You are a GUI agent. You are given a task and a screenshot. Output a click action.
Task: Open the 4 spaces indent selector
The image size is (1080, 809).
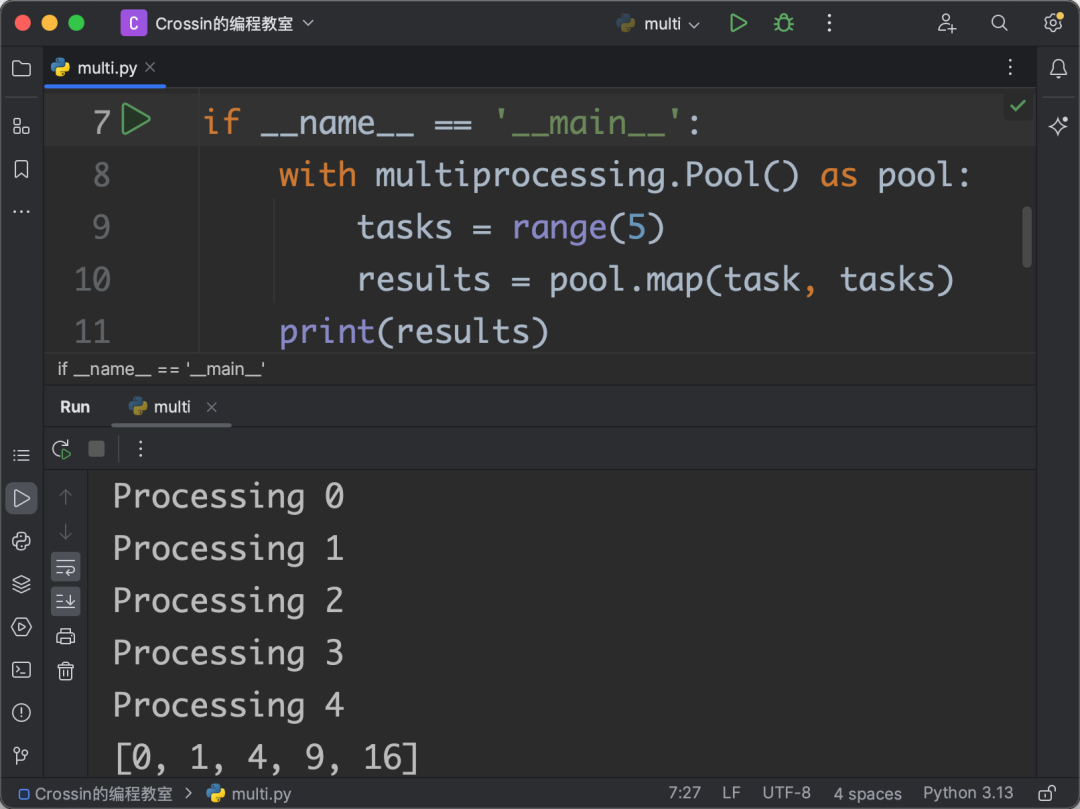pos(867,793)
